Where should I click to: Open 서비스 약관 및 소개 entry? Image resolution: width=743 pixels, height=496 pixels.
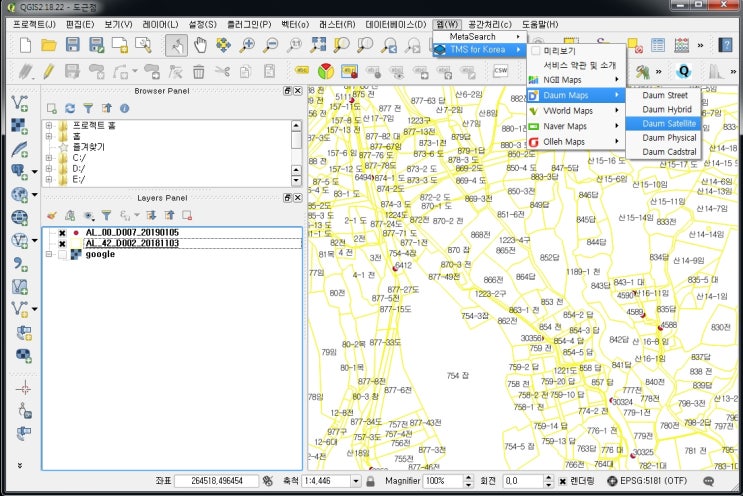[575, 65]
